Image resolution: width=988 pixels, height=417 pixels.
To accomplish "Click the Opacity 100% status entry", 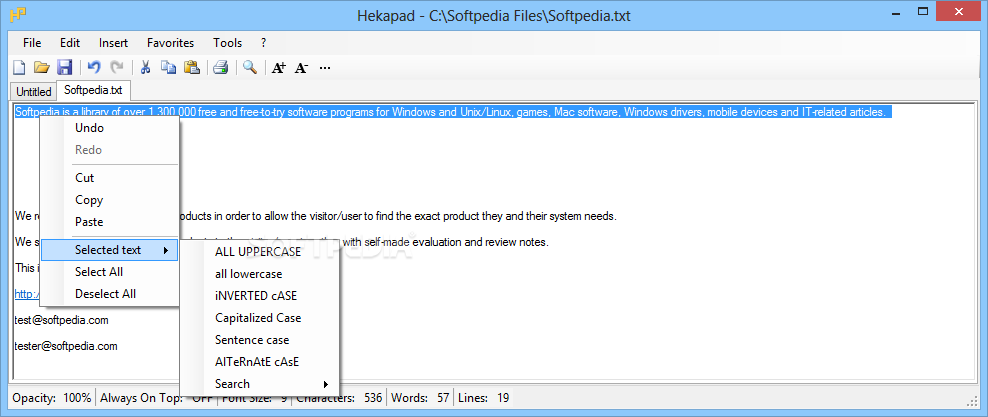I will pos(52,397).
